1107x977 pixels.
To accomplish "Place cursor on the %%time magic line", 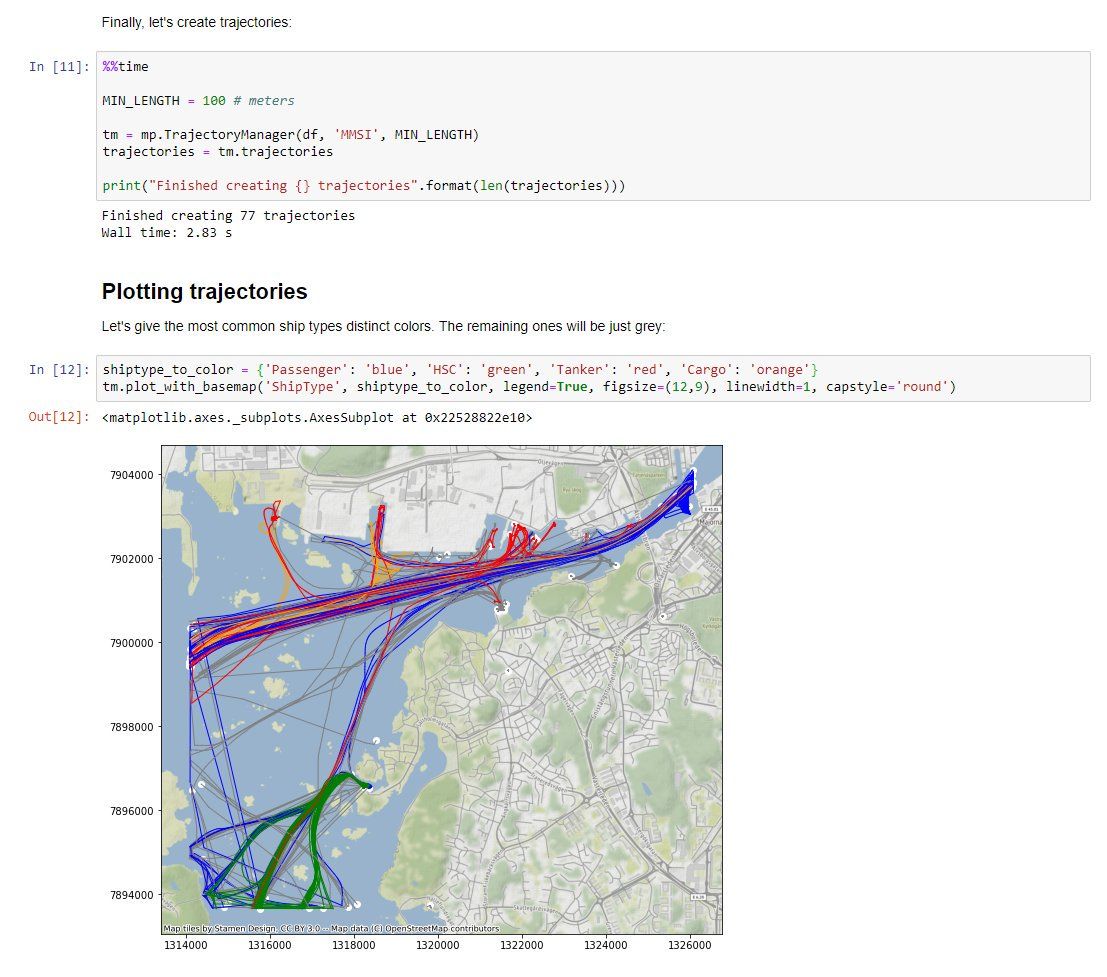I will click(125, 67).
